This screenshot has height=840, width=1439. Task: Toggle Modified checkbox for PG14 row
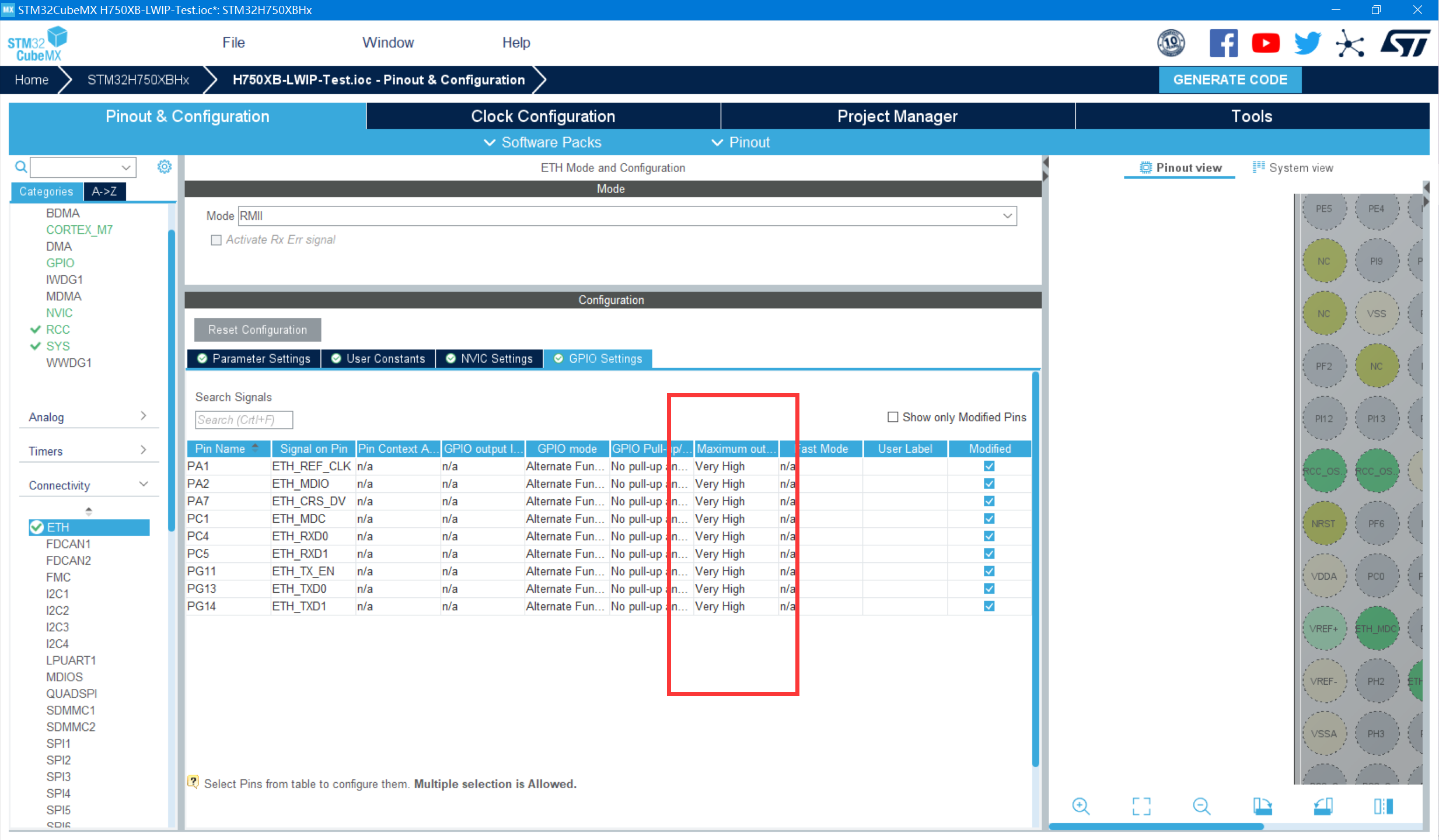989,606
